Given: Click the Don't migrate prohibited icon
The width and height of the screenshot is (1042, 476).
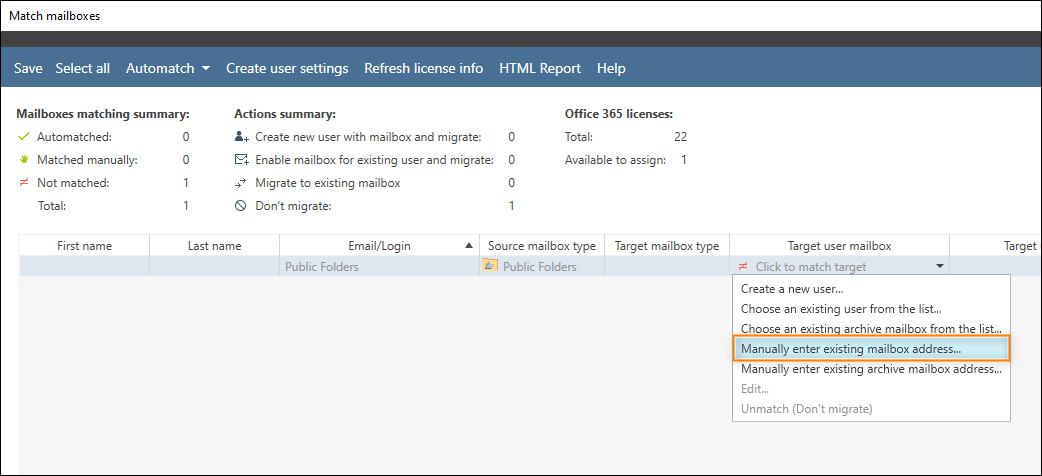Looking at the screenshot, I should point(241,205).
